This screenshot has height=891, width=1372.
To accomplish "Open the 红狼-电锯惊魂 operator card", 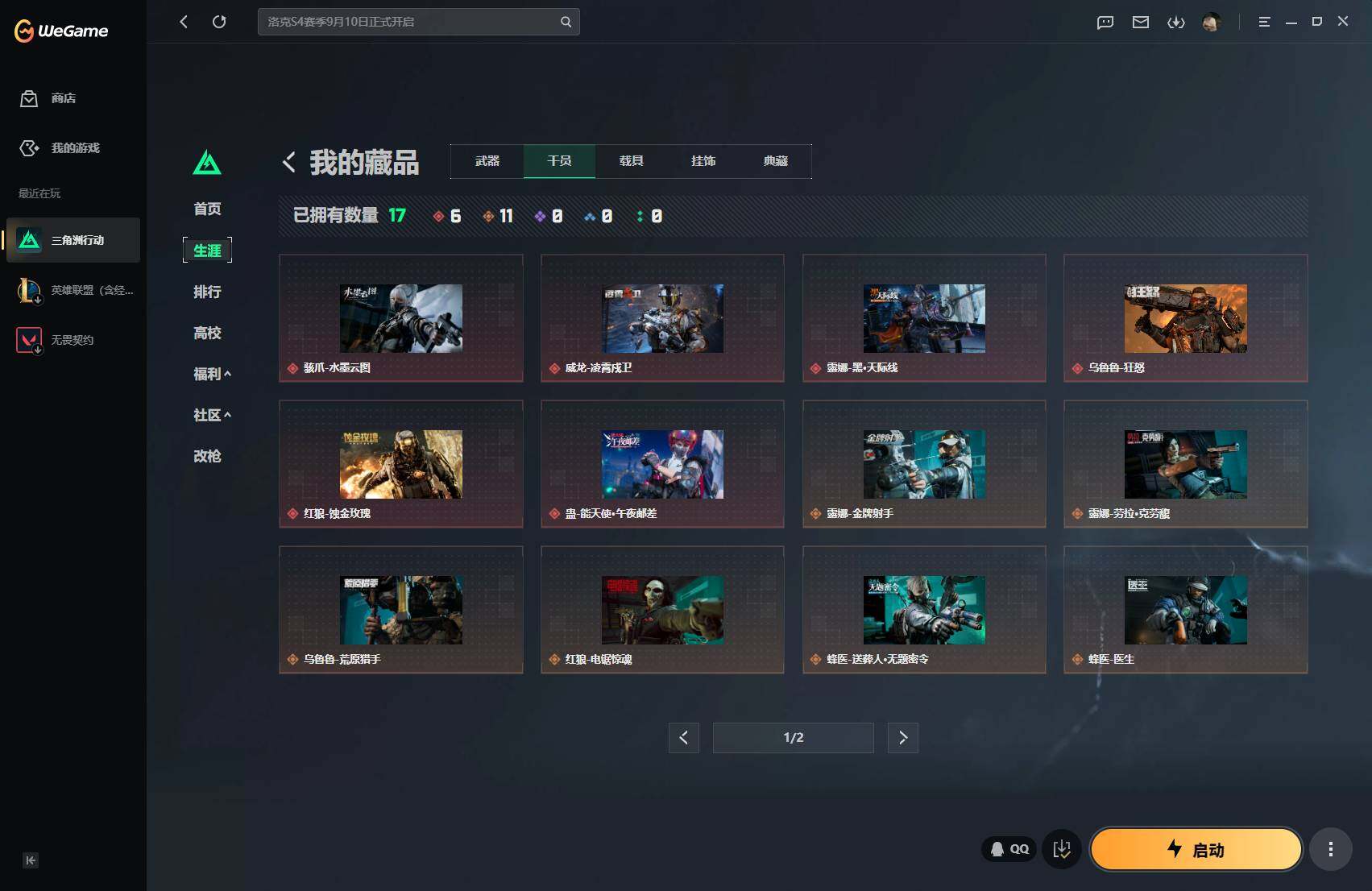I will [x=662, y=610].
